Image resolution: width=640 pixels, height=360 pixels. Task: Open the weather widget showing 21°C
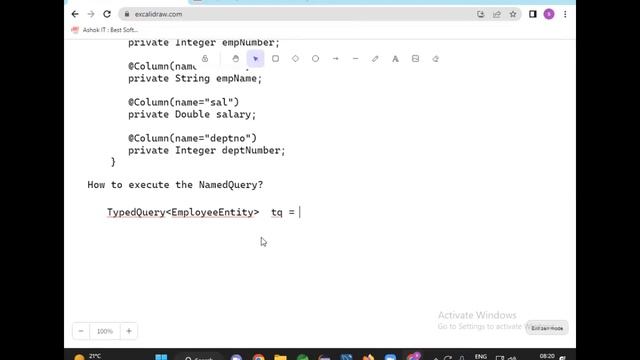[x=88, y=357]
